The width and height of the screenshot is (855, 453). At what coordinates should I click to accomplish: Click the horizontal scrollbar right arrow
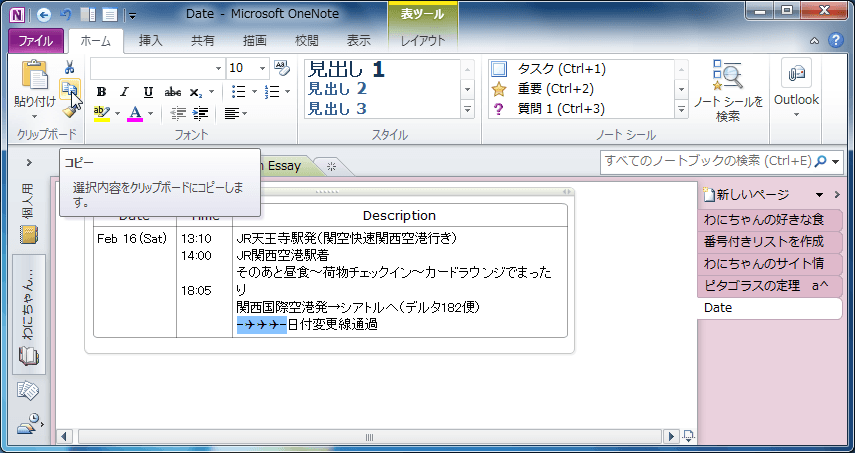click(x=671, y=437)
